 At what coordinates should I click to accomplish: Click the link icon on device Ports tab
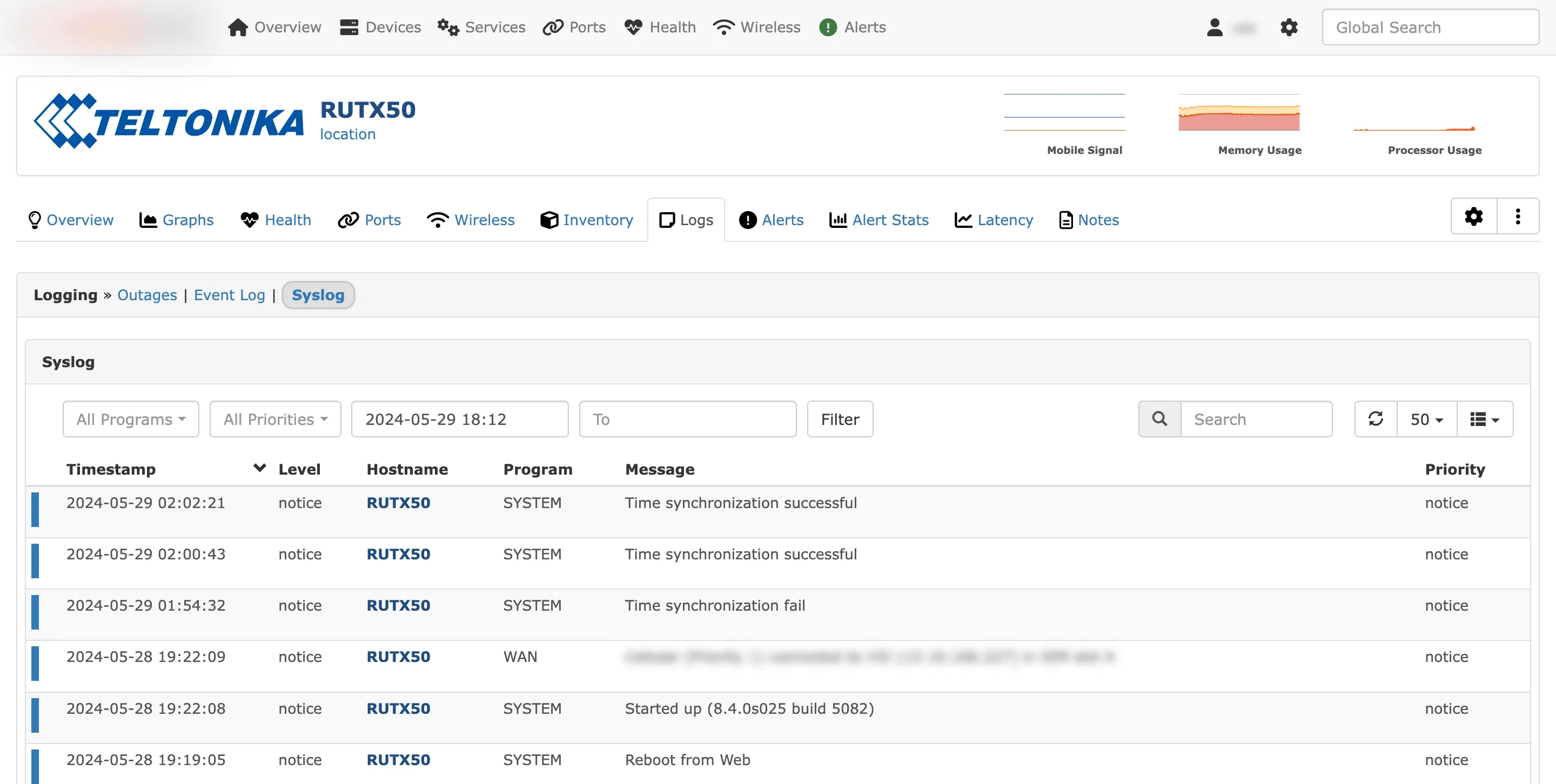pyautogui.click(x=348, y=220)
